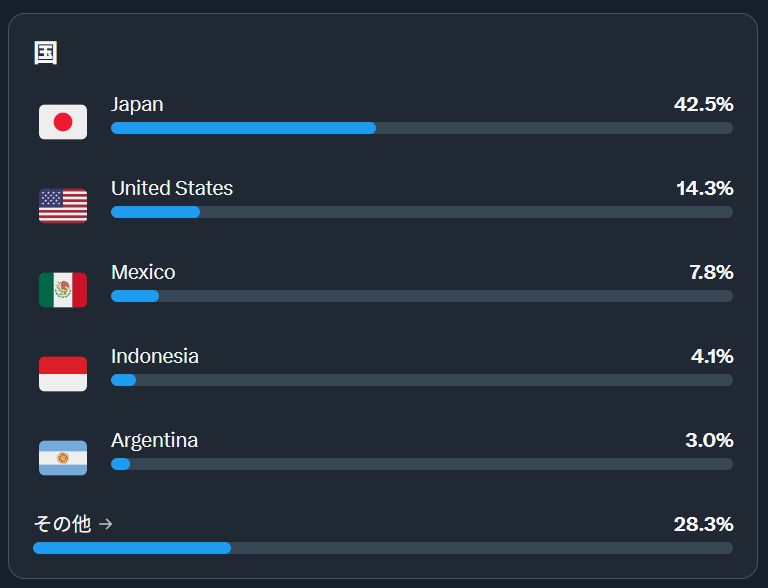Select the United States label
Image resolution: width=768 pixels, height=588 pixels.
click(172, 188)
